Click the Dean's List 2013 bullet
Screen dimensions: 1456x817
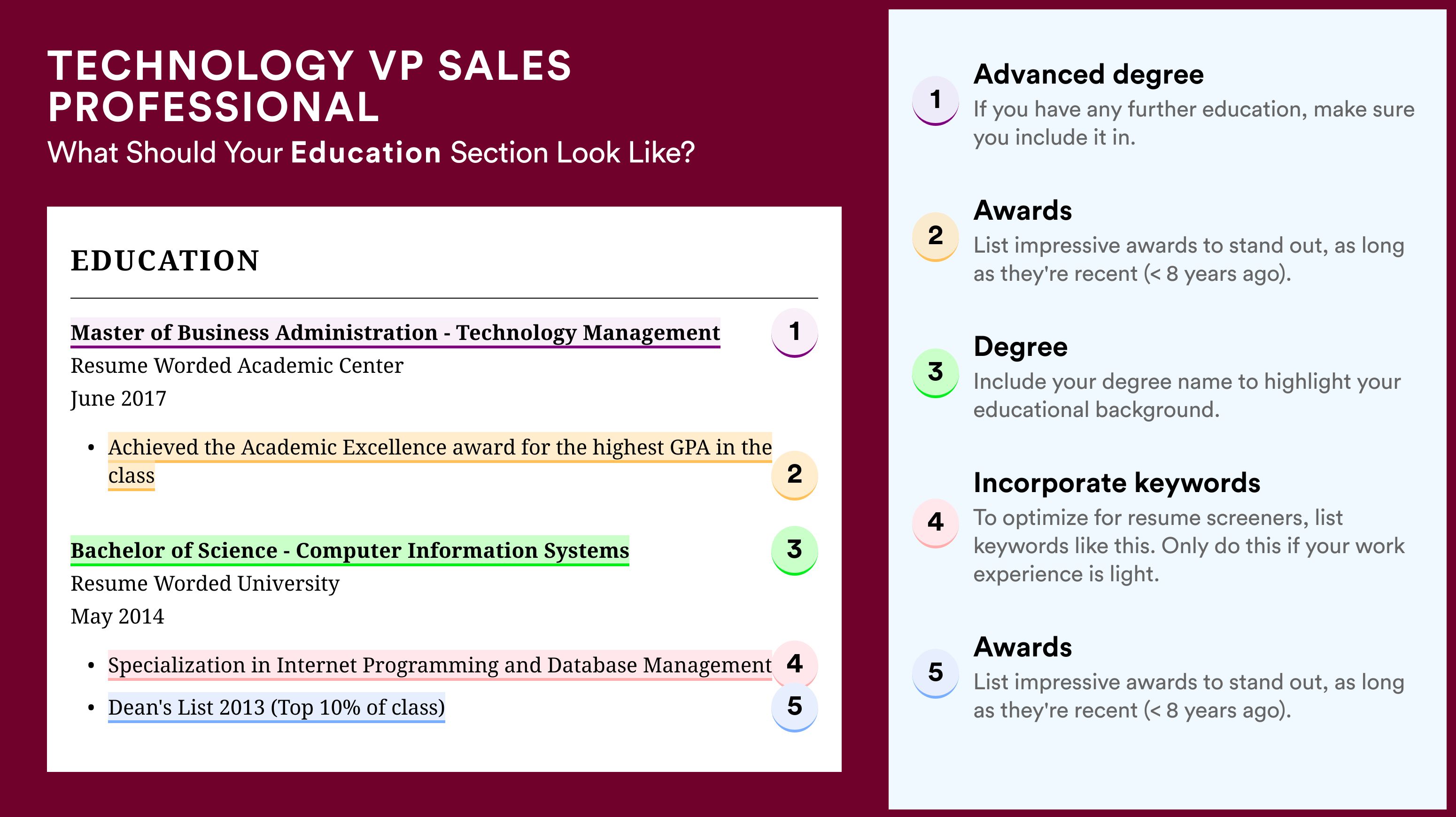(276, 708)
